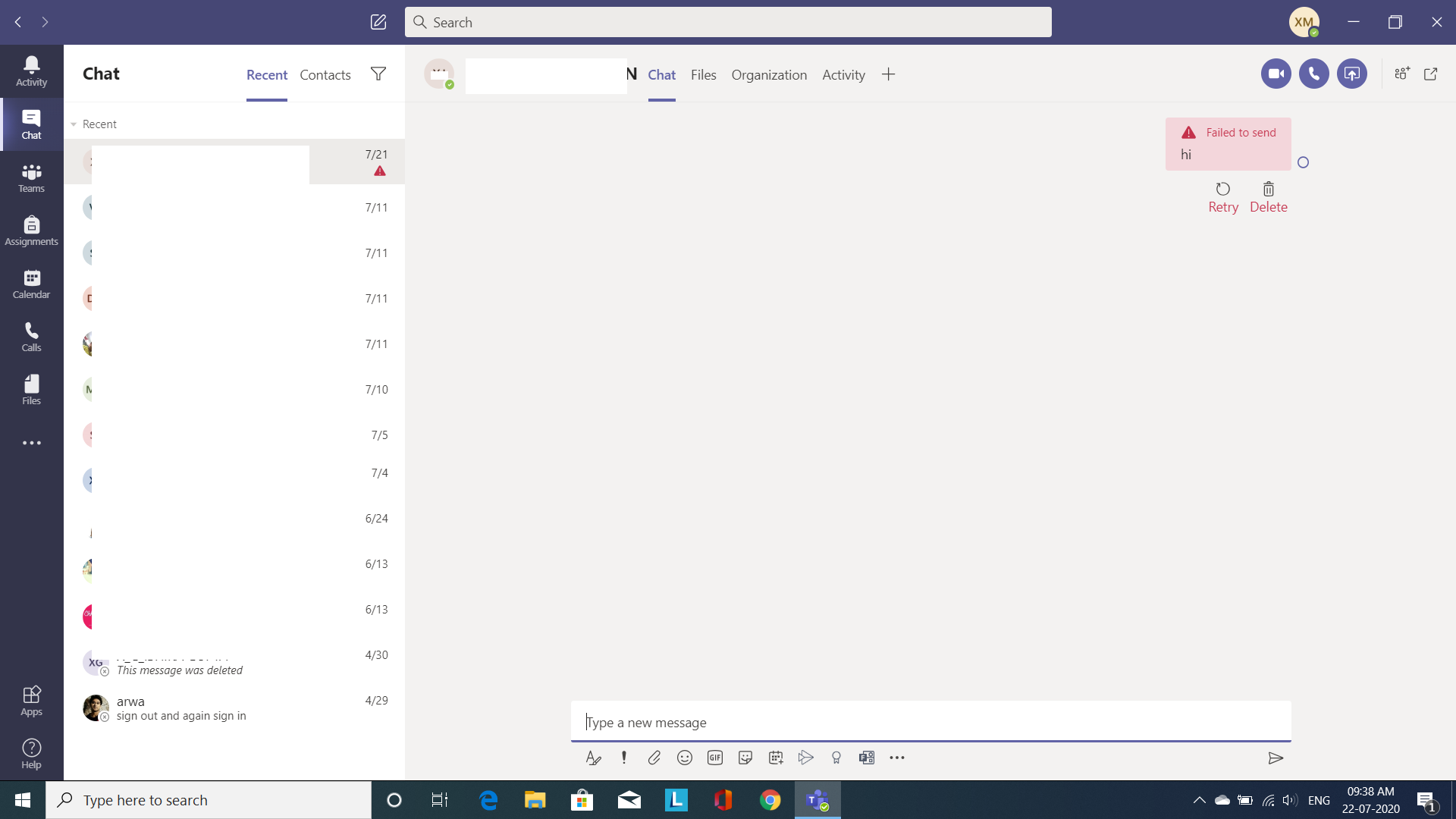Viewport: 1456px width, 819px height.
Task: Start an audio call
Action: tap(1313, 74)
